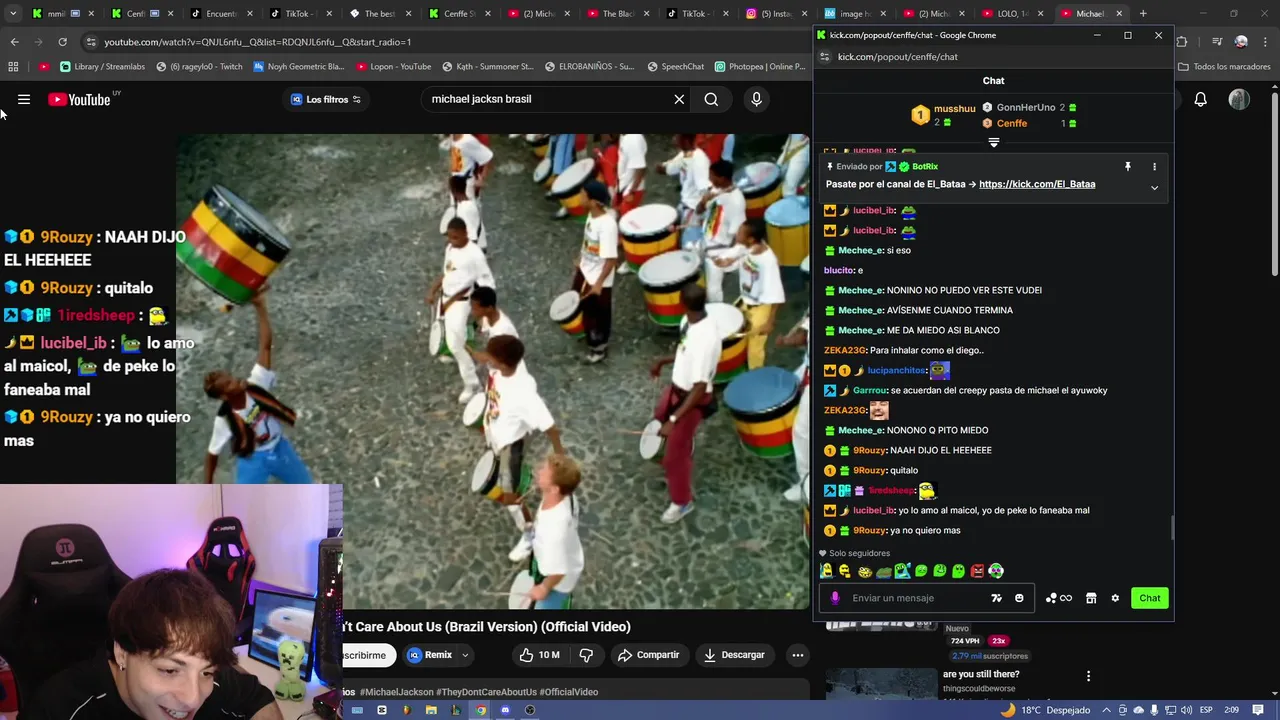Open 7TV emote picker in chat
1280x720 pixels.
[x=996, y=598]
